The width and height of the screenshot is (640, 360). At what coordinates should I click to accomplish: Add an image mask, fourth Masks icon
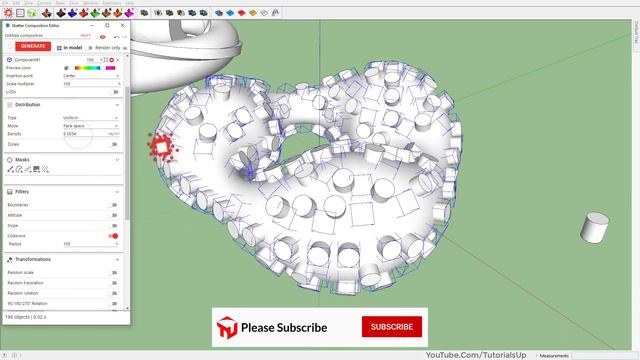coord(36,169)
